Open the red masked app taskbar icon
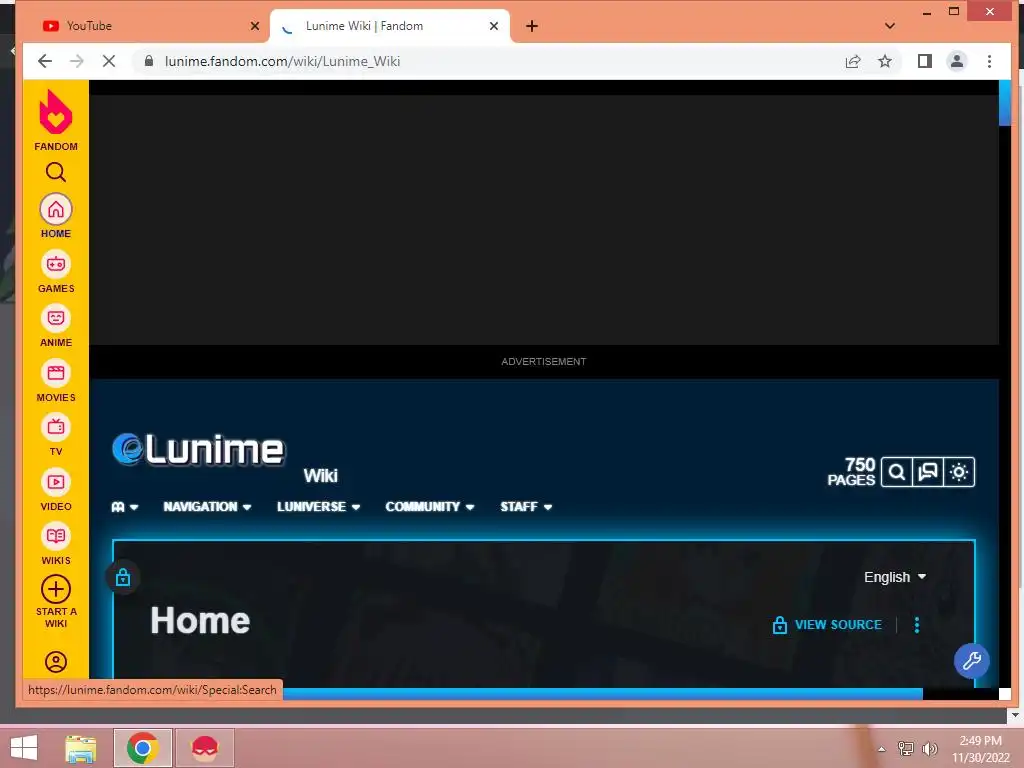 click(204, 748)
